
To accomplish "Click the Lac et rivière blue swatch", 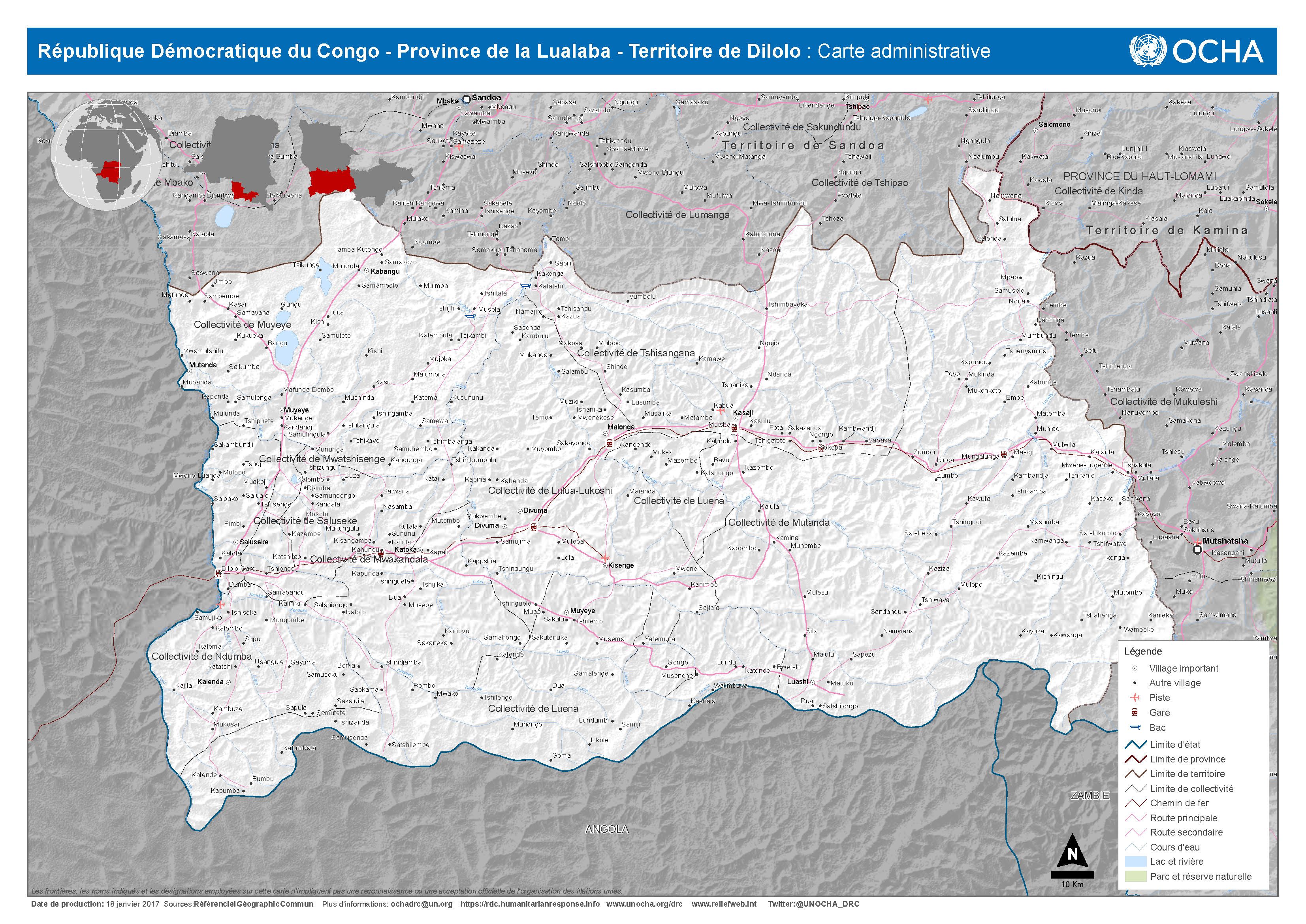I will click(1135, 862).
